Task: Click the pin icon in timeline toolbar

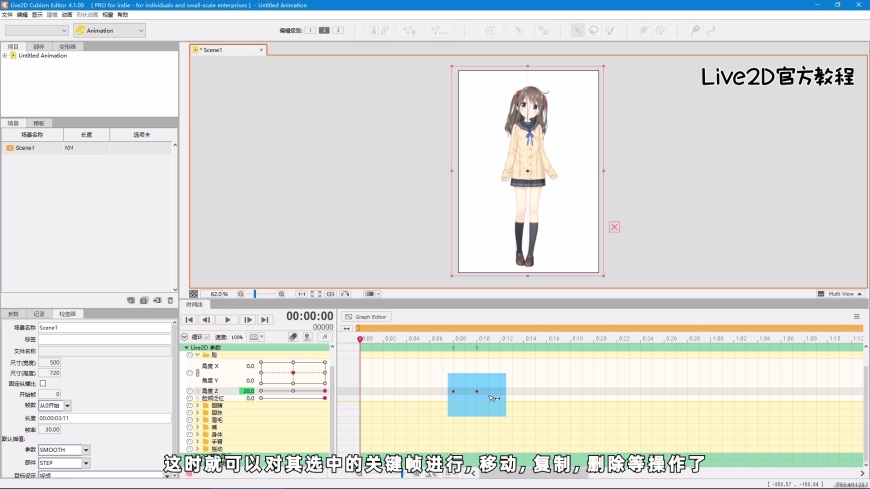Action: coord(307,337)
